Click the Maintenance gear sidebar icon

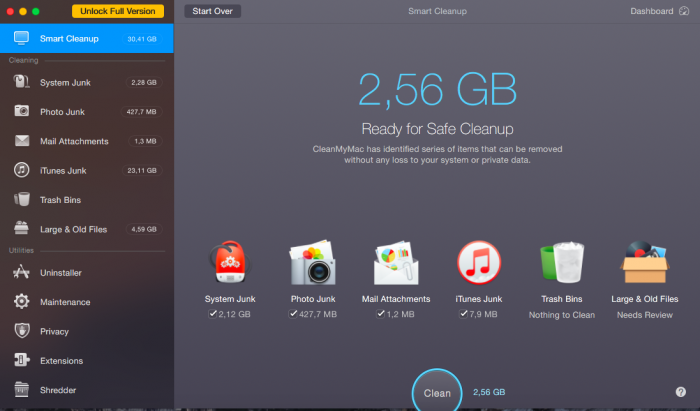(x=21, y=301)
